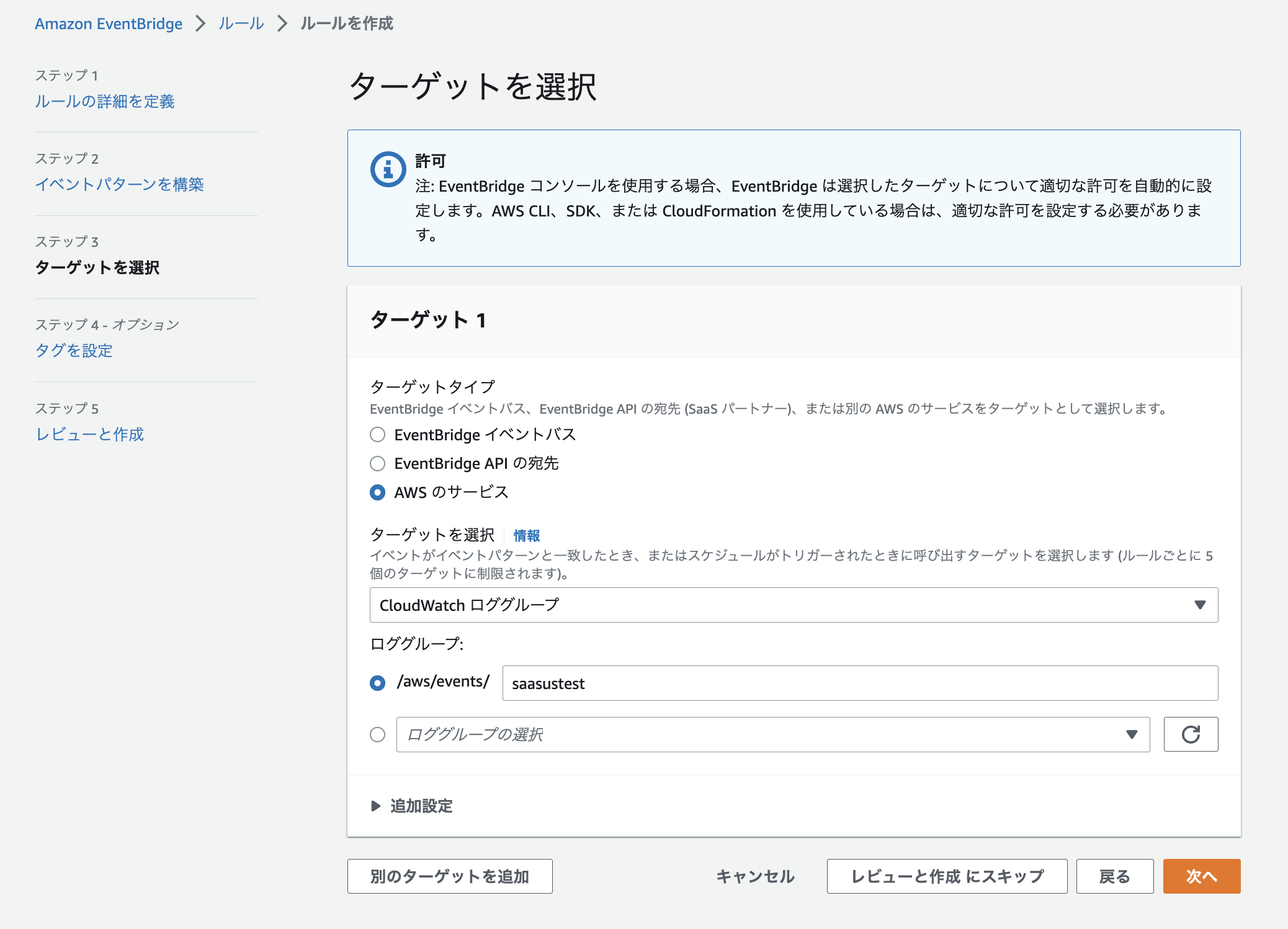Go to step 1 ルールの詳細を定義

tap(105, 101)
